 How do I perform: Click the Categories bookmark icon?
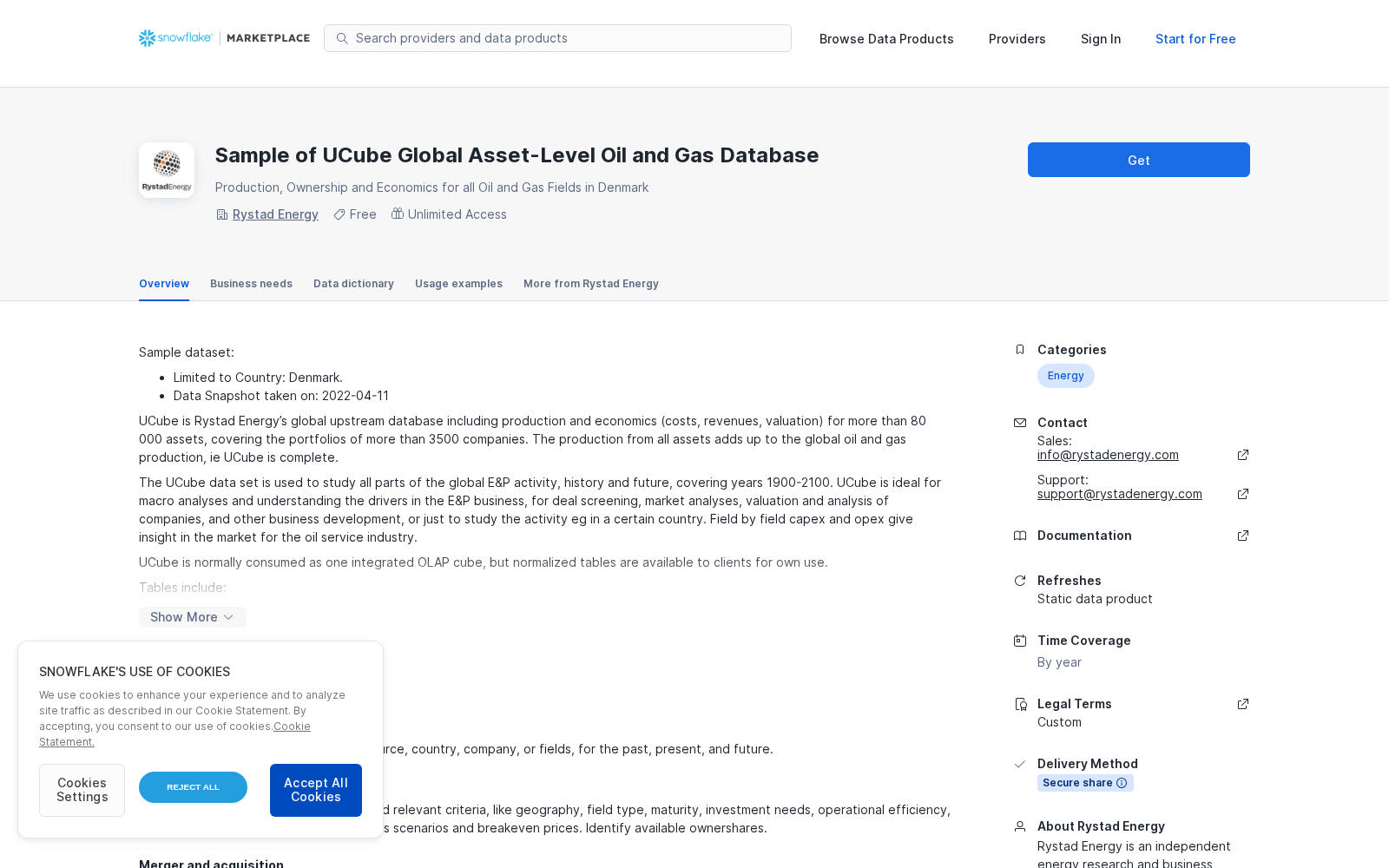pos(1020,350)
